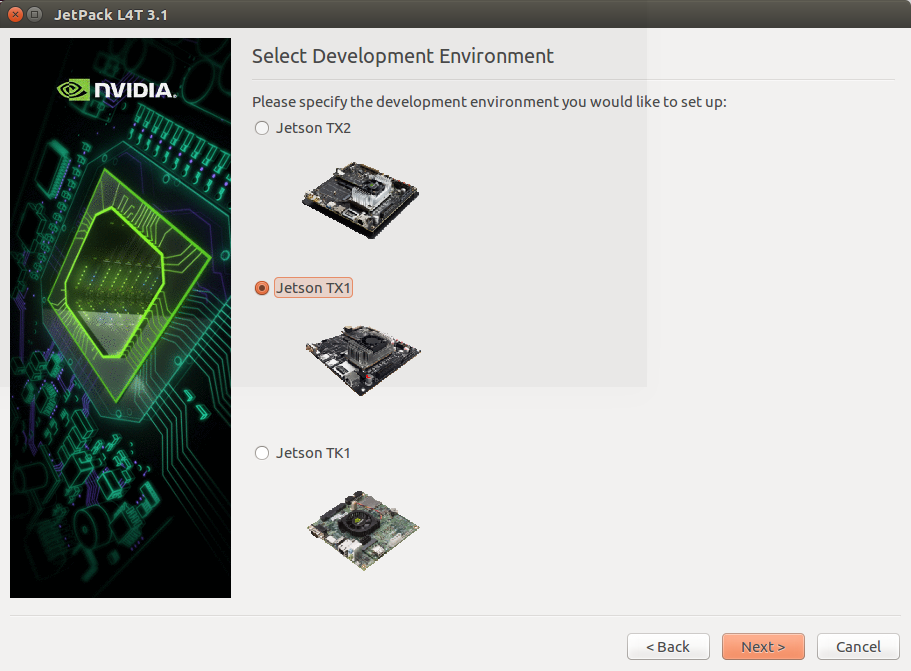Close the JetPack L4T 3.1 window
This screenshot has height=671, width=911.
click(16, 15)
